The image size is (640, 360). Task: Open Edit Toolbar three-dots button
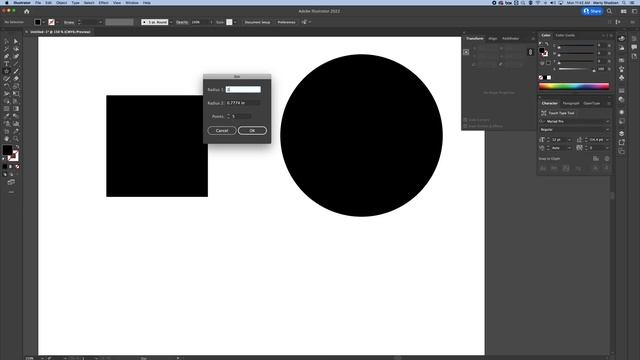(11, 192)
